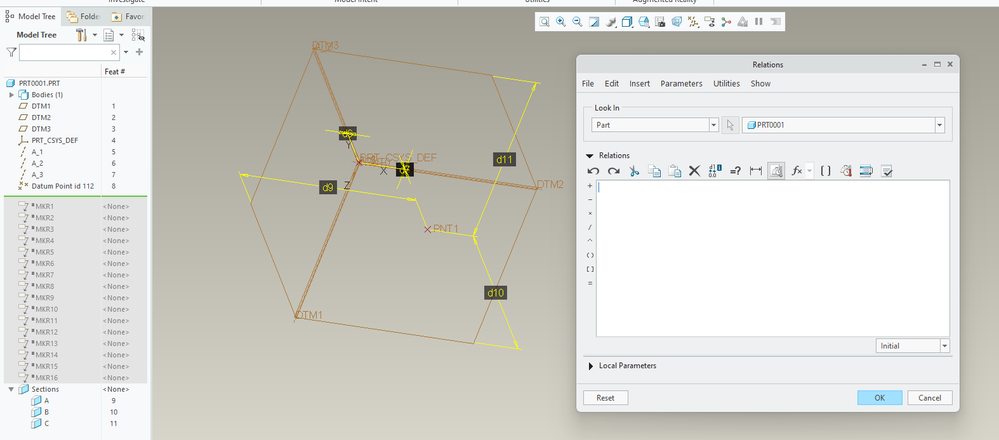Click the Zoom In magnifier icon
The image size is (999, 440).
(561, 21)
